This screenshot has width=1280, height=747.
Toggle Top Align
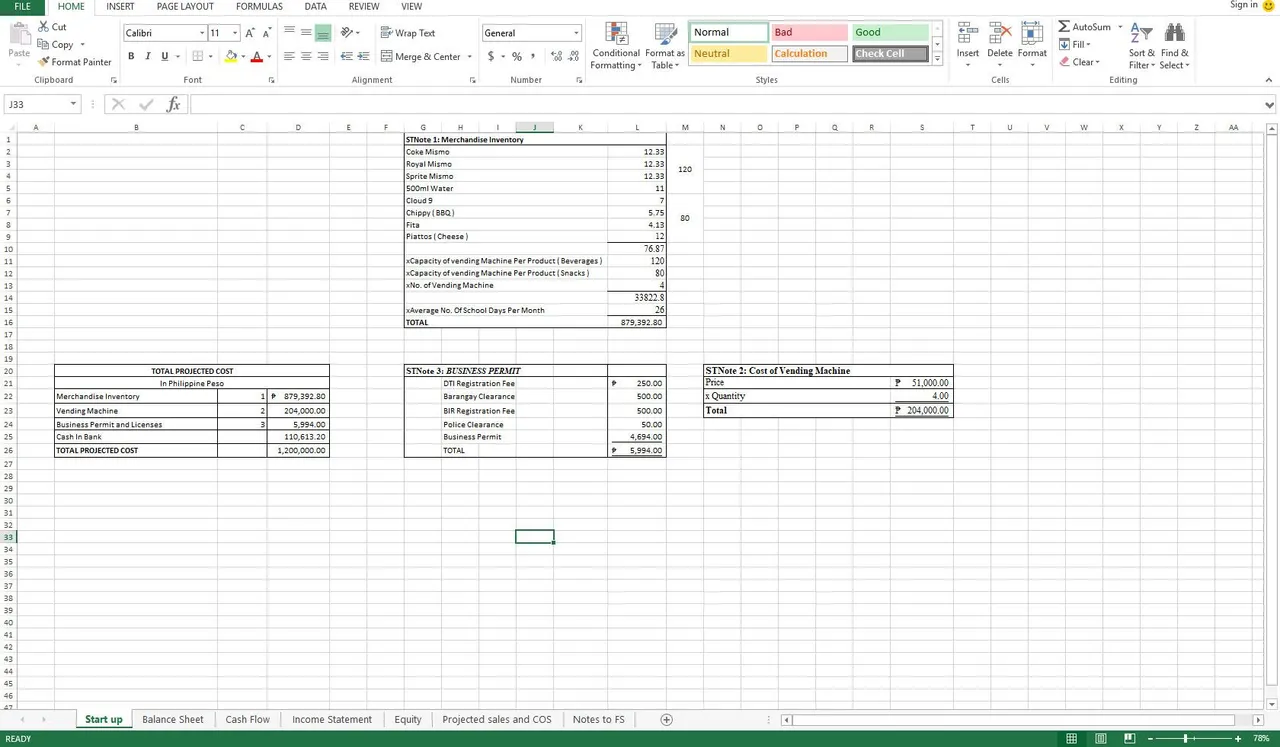tap(289, 33)
